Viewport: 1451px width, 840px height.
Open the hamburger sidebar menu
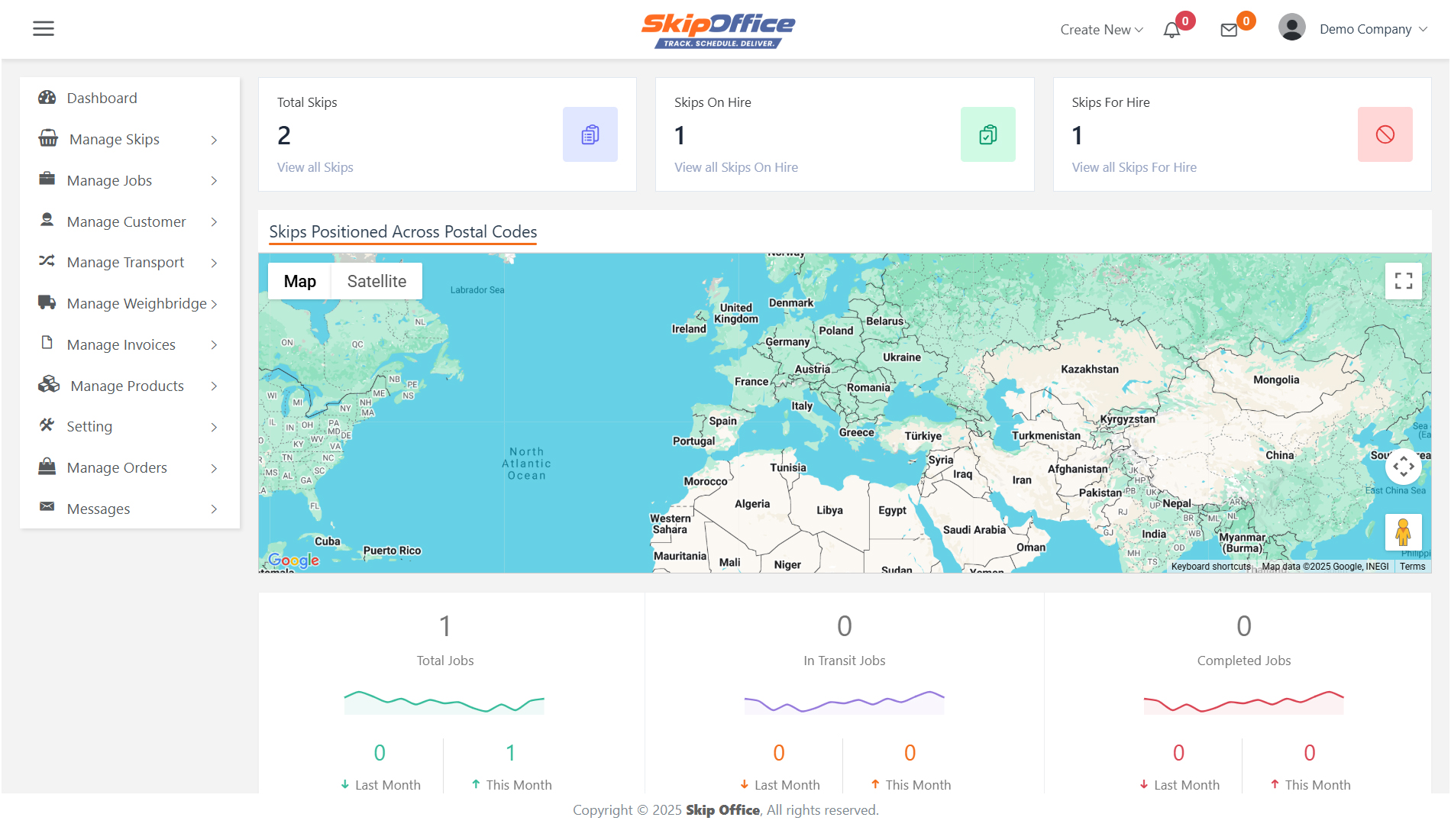[x=44, y=29]
